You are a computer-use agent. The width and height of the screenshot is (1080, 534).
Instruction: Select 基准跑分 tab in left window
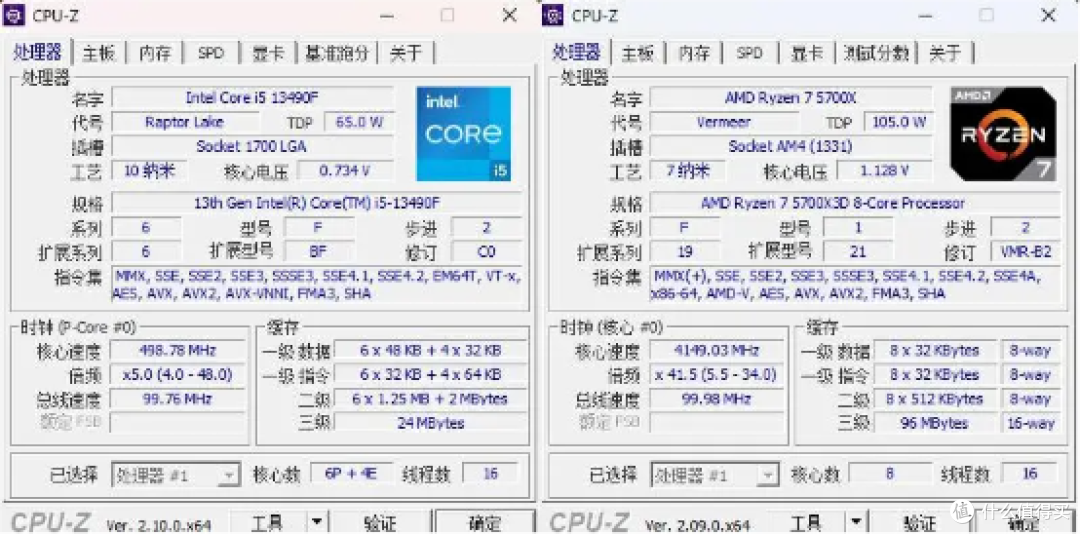coord(338,53)
